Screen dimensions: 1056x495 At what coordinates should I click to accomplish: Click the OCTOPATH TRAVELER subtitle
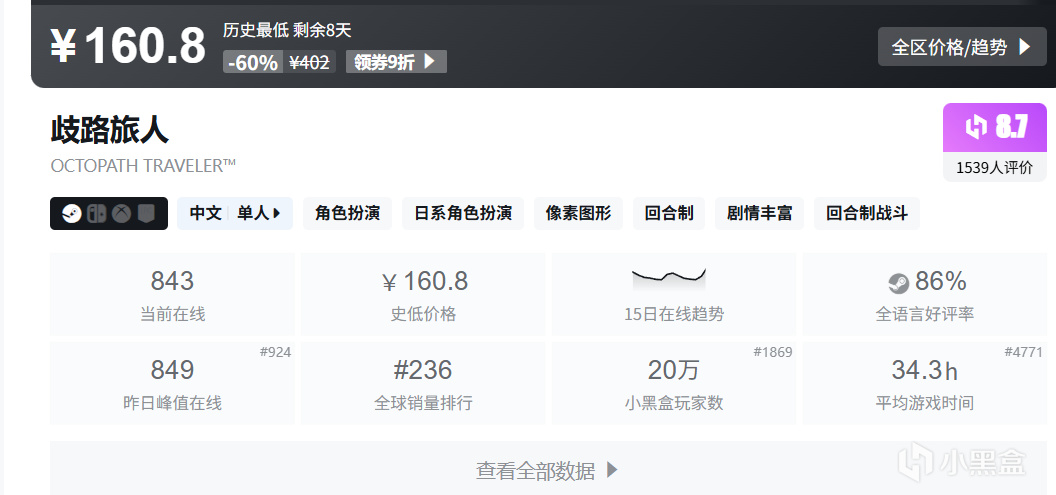(143, 166)
